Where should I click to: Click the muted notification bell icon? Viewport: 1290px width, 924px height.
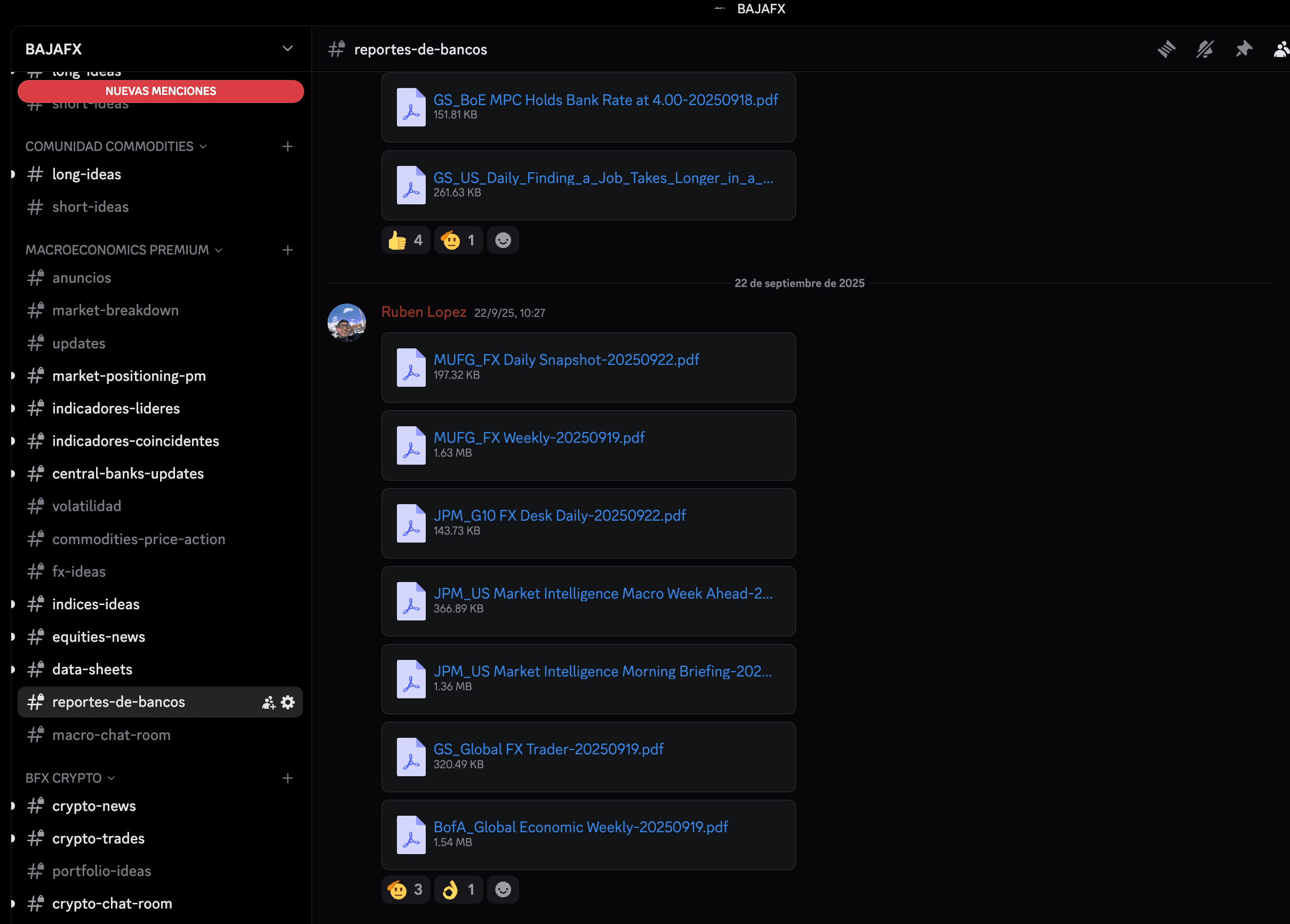coord(1205,50)
